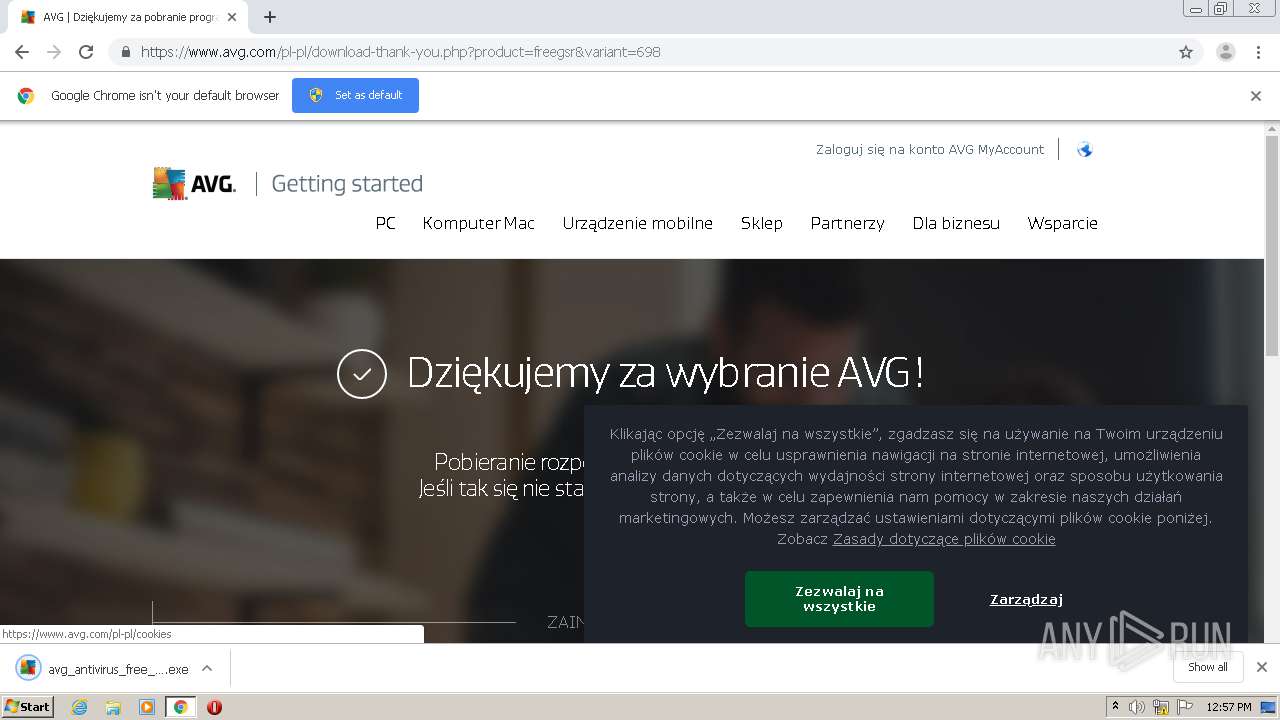Click the page vertical scrollbar thumb
The image size is (1280, 720).
(1272, 245)
